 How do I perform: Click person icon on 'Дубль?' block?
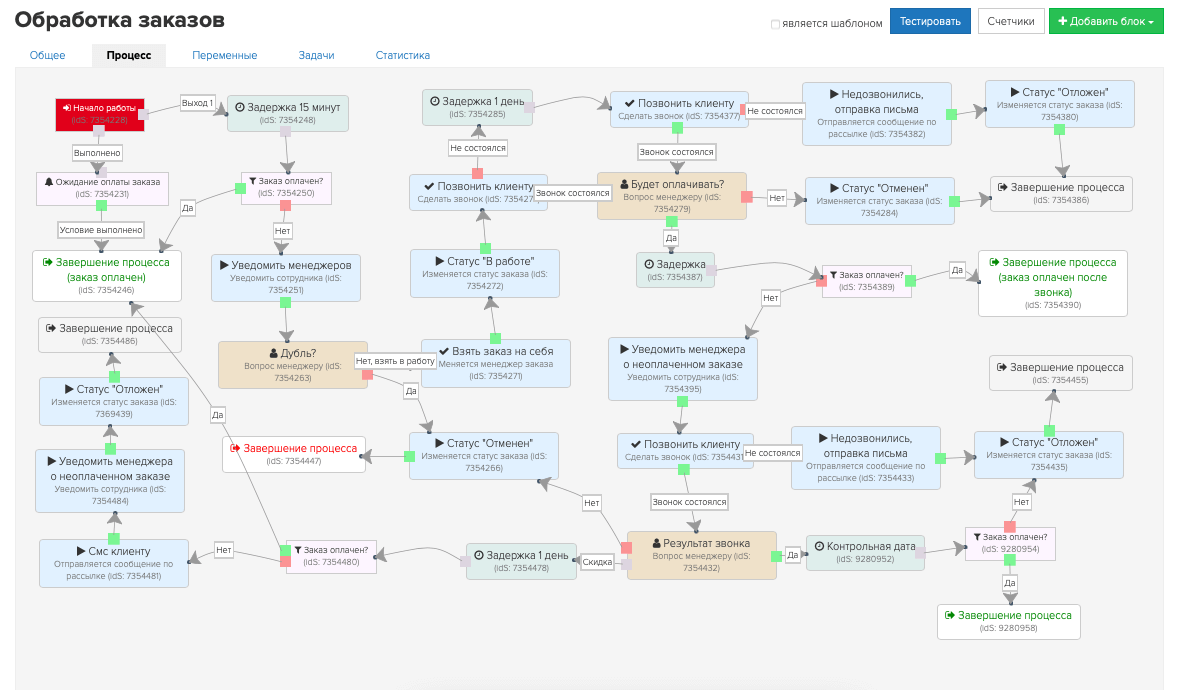pyautogui.click(x=274, y=353)
